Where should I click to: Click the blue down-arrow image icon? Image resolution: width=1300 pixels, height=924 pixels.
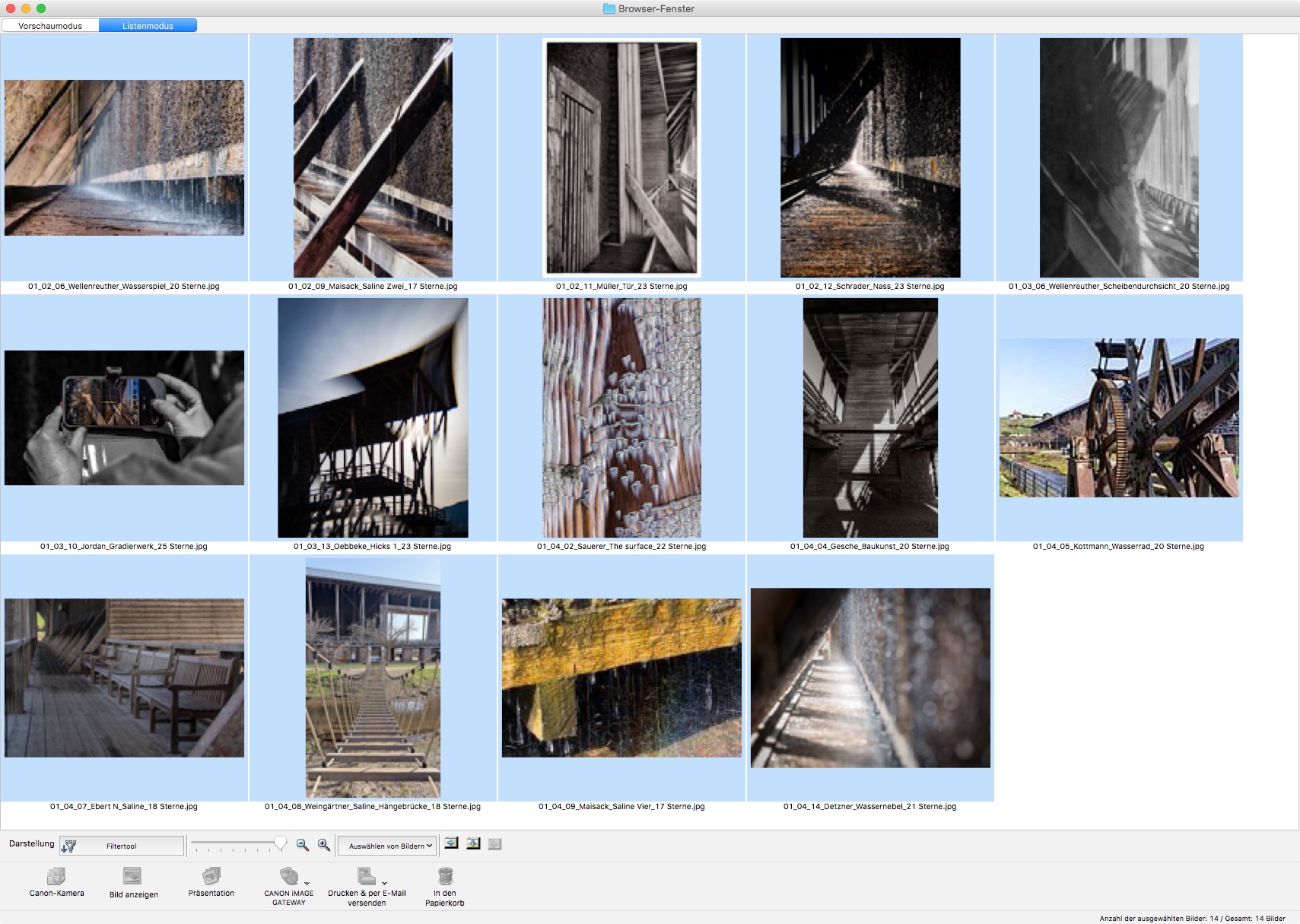(x=473, y=843)
